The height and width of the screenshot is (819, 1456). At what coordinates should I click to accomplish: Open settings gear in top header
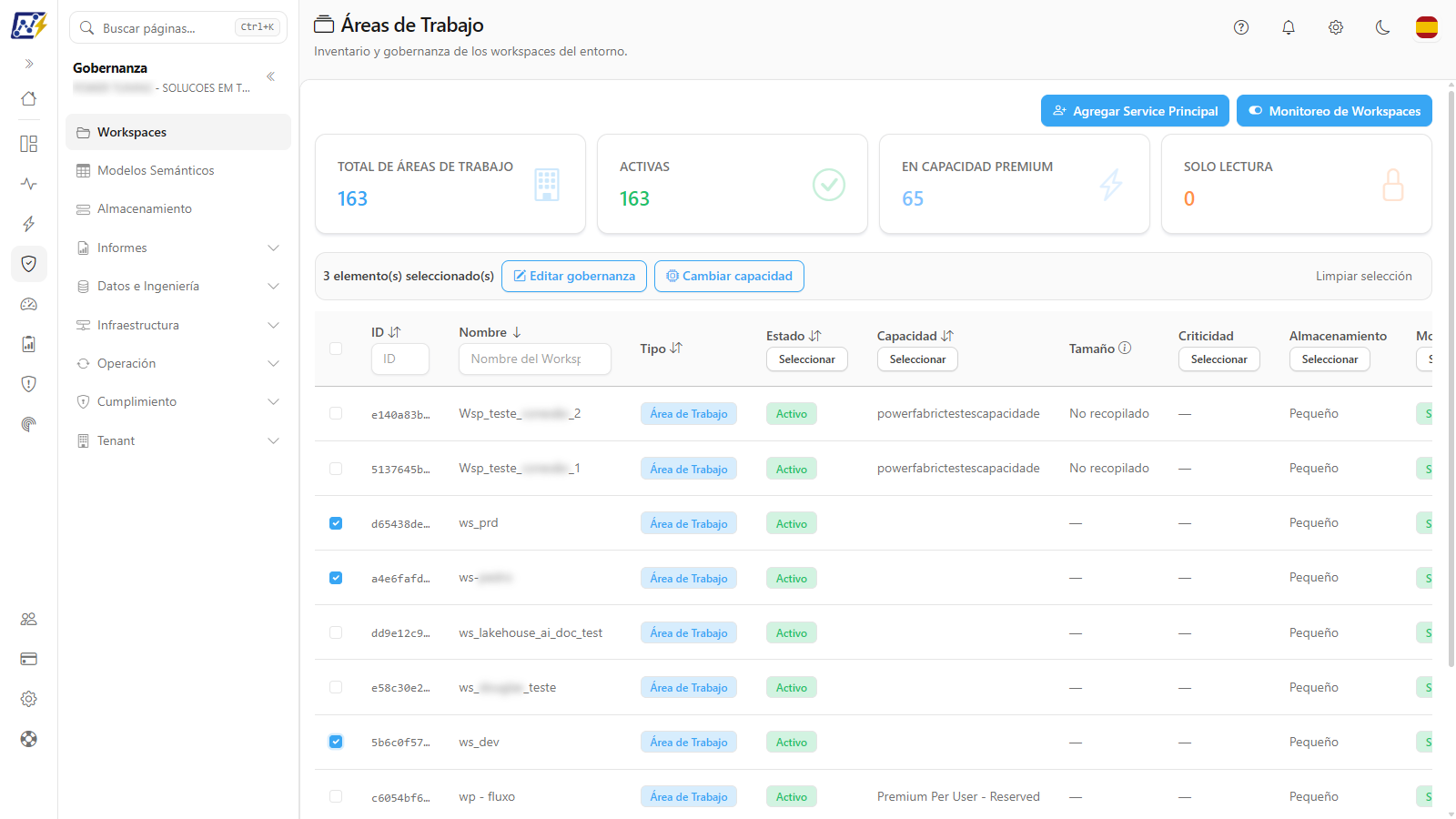(x=1336, y=27)
